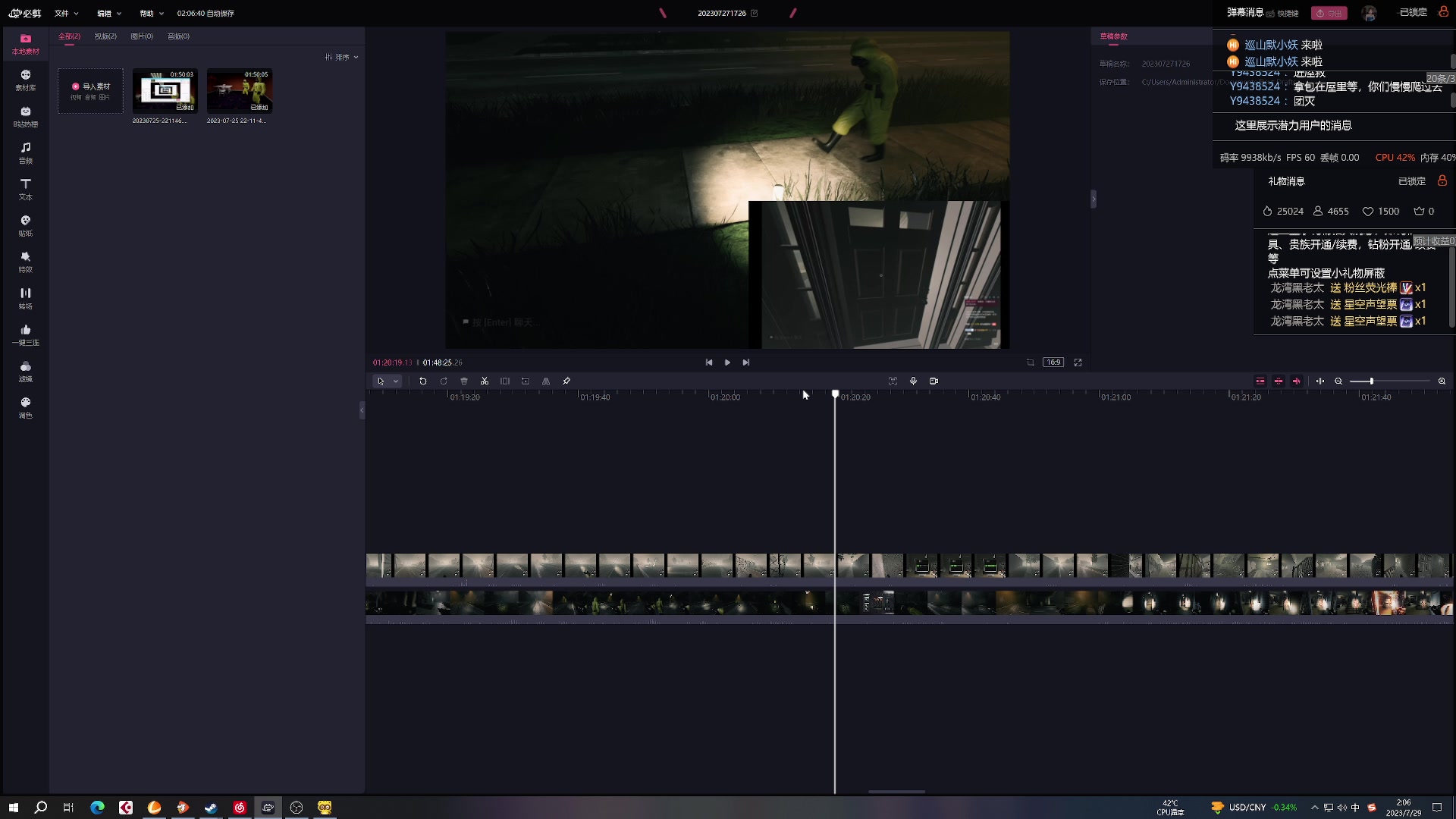The image size is (1456, 819).
Task: Open the 调色 color grading panel
Action: point(25,408)
